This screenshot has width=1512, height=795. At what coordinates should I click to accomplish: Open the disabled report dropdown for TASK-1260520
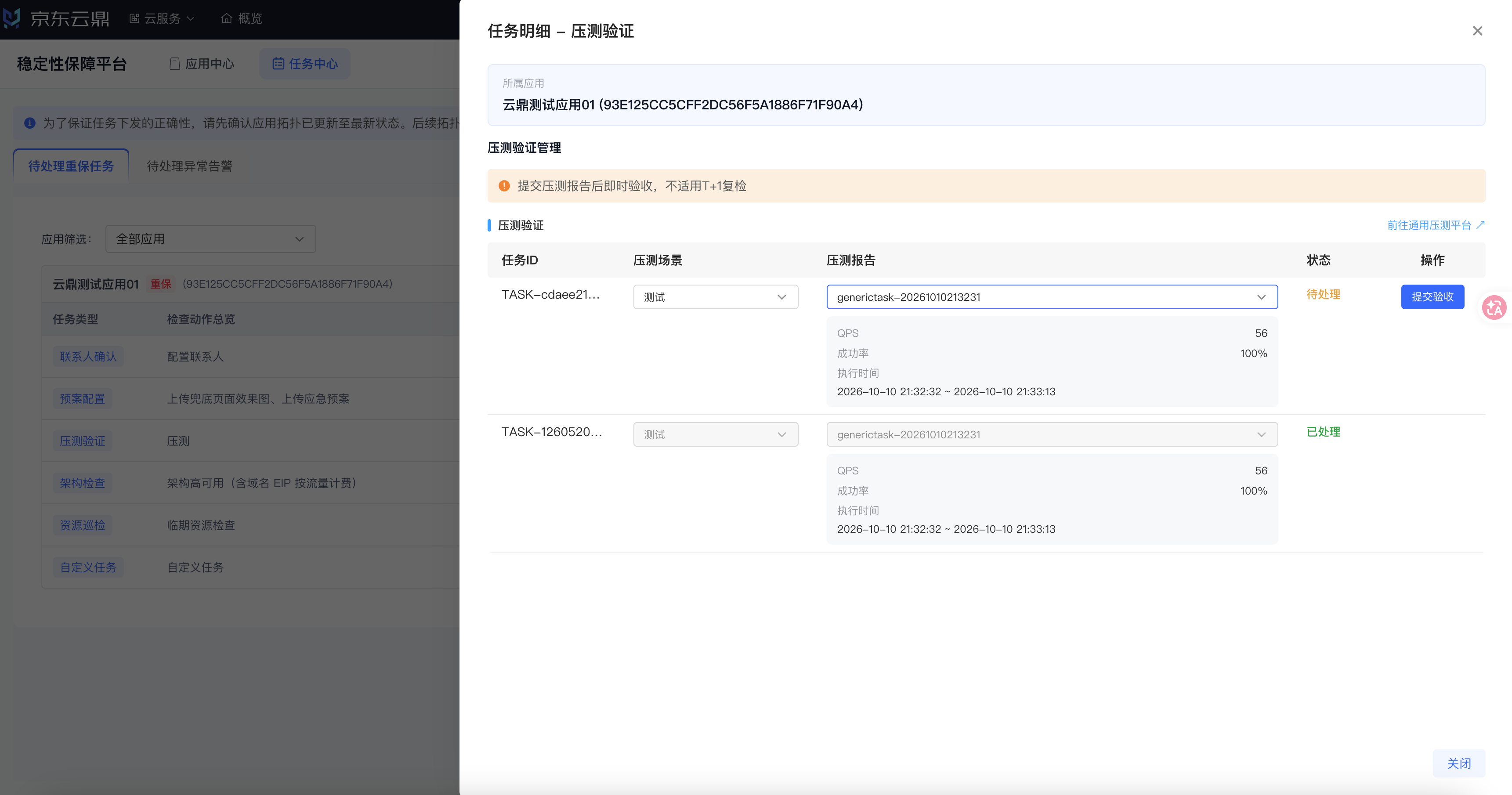(1052, 434)
